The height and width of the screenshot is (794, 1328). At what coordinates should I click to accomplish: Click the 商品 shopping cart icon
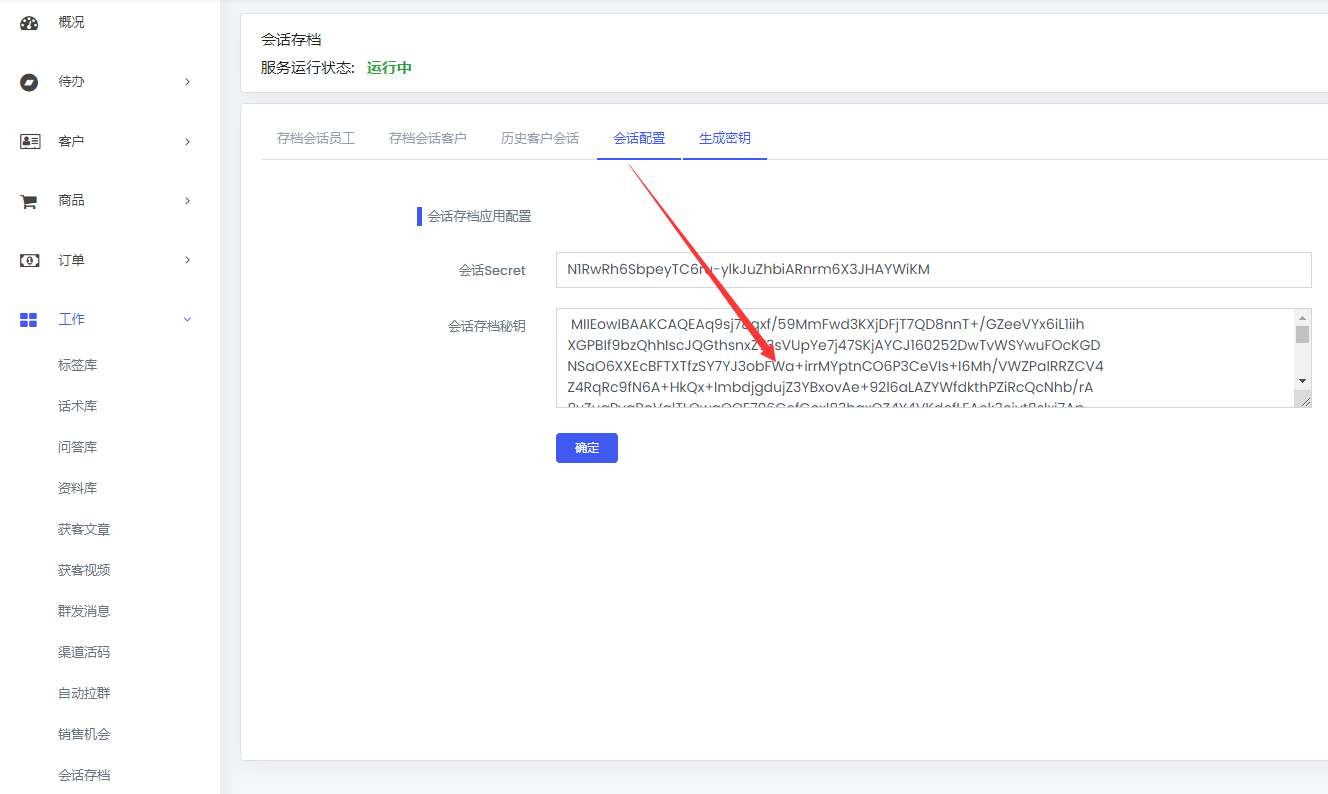pyautogui.click(x=29, y=201)
